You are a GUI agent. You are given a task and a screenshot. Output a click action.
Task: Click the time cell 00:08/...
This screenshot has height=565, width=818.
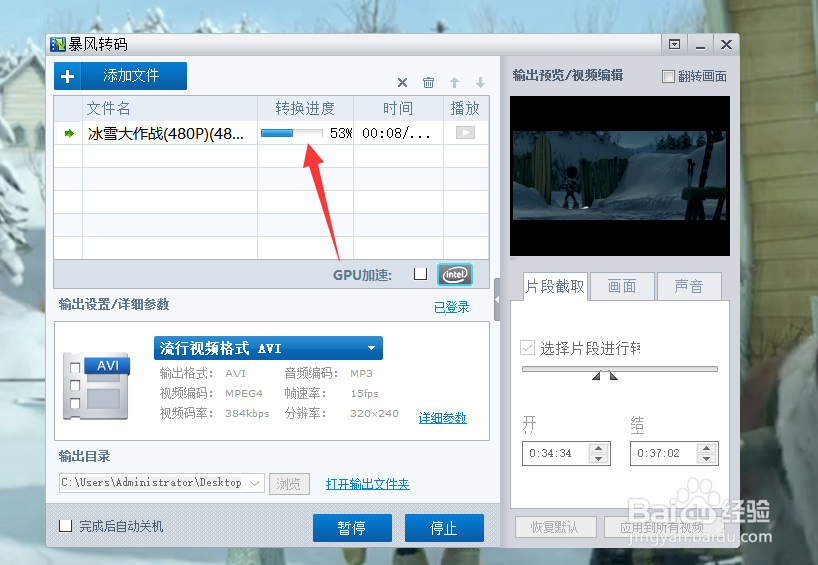[396, 134]
